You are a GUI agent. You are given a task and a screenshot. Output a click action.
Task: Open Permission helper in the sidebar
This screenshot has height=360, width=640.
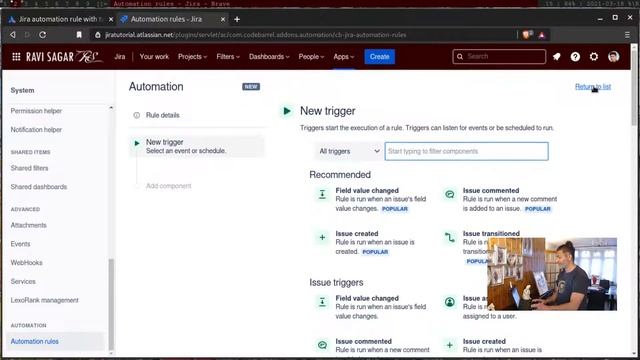click(36, 111)
